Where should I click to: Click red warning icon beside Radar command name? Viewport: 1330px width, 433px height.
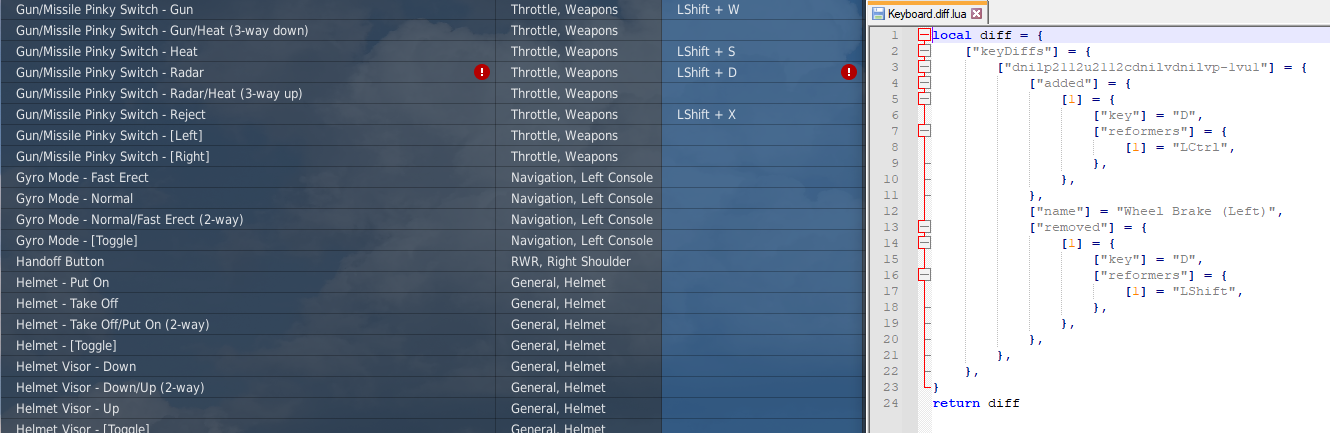pos(483,72)
